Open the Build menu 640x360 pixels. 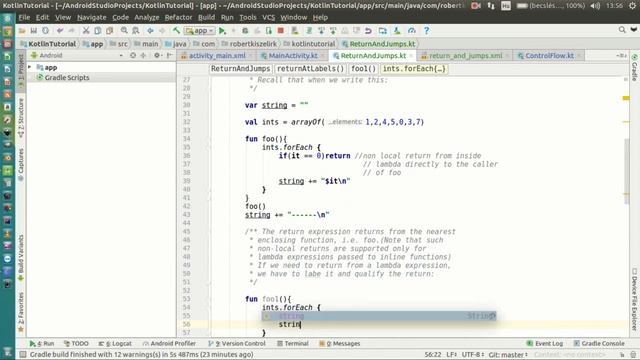point(207,18)
